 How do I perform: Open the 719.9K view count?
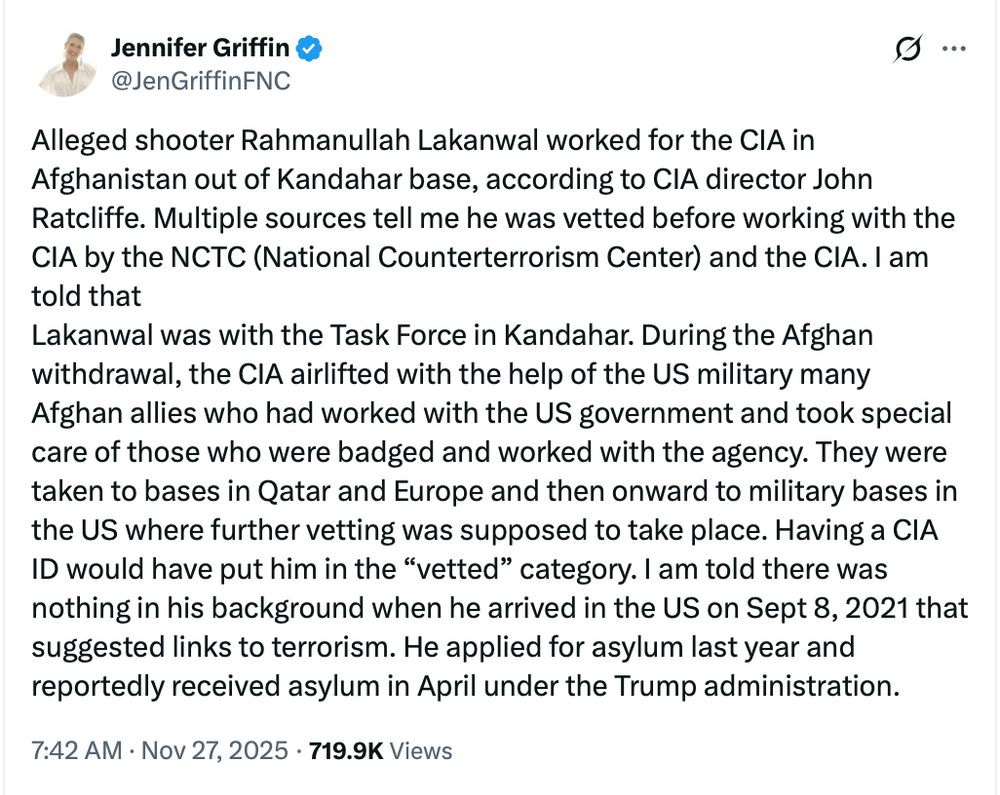coord(346,751)
